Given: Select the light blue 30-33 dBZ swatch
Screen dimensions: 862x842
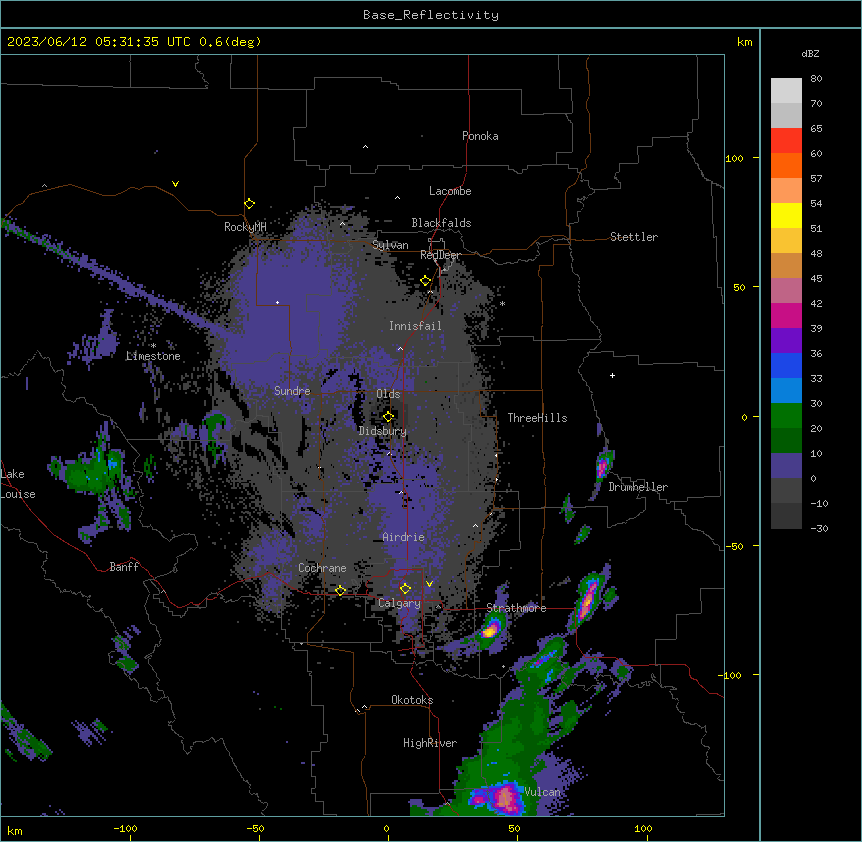Looking at the screenshot, I should pyautogui.click(x=786, y=390).
